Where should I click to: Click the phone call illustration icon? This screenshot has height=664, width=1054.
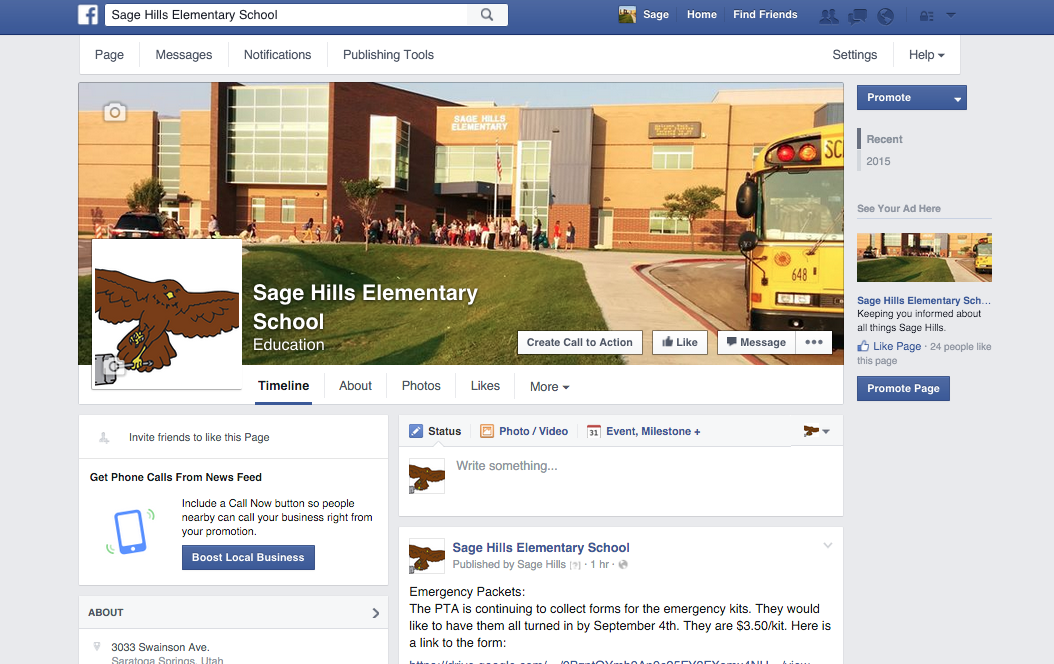[x=130, y=532]
